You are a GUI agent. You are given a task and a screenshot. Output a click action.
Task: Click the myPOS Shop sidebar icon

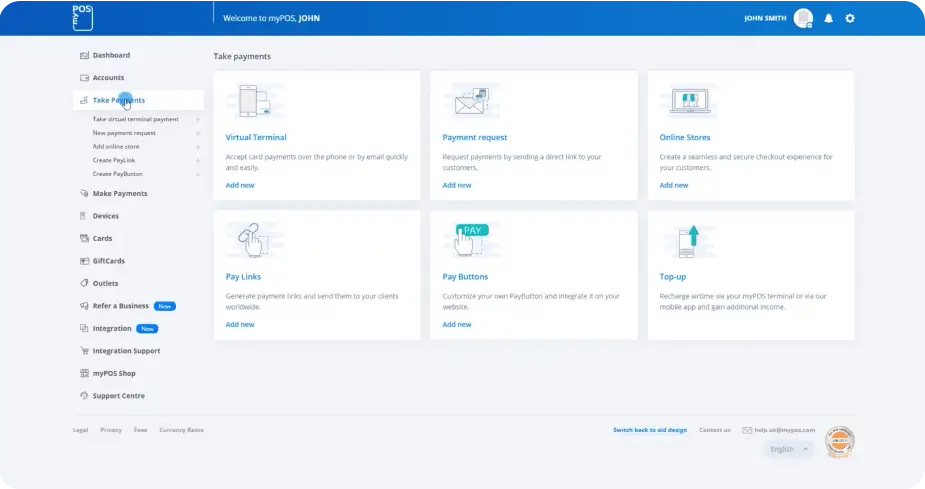point(84,373)
